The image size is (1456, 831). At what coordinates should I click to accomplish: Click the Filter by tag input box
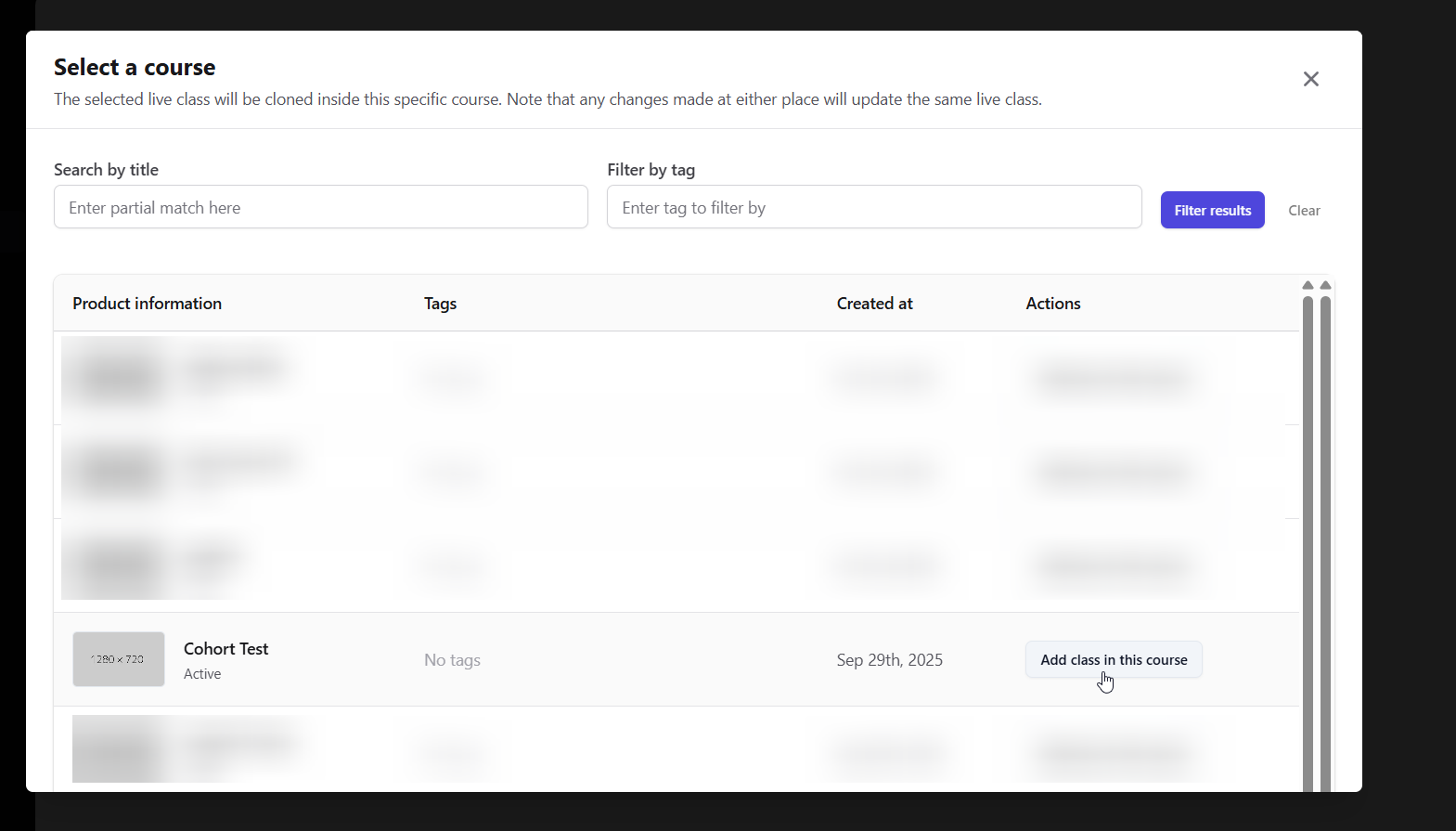coord(873,207)
